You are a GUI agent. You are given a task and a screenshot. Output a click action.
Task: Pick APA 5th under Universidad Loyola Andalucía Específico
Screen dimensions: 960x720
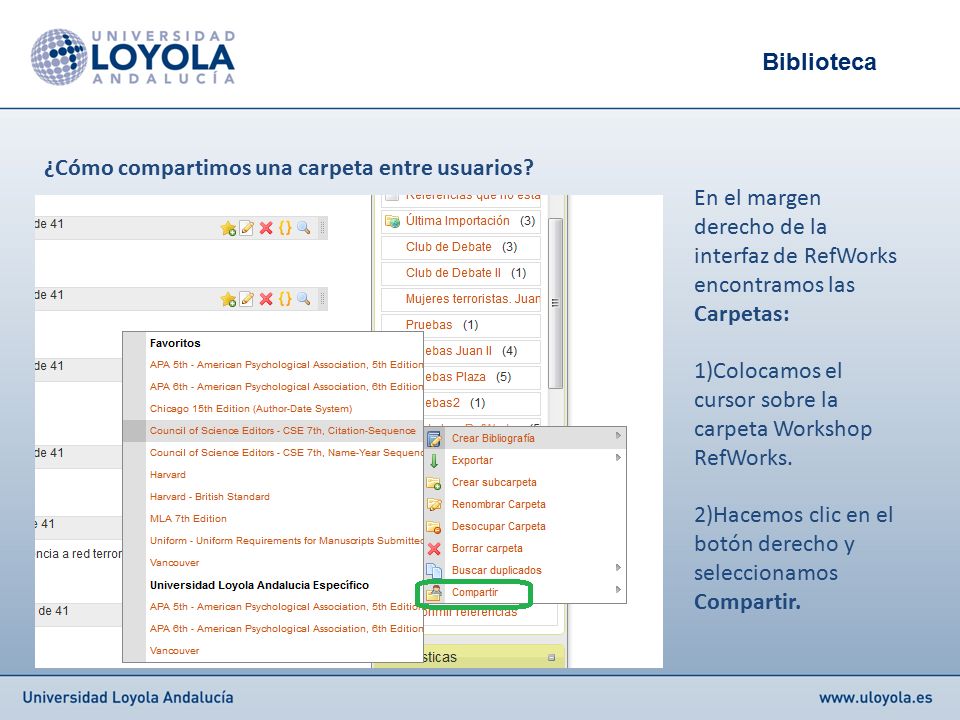click(286, 607)
